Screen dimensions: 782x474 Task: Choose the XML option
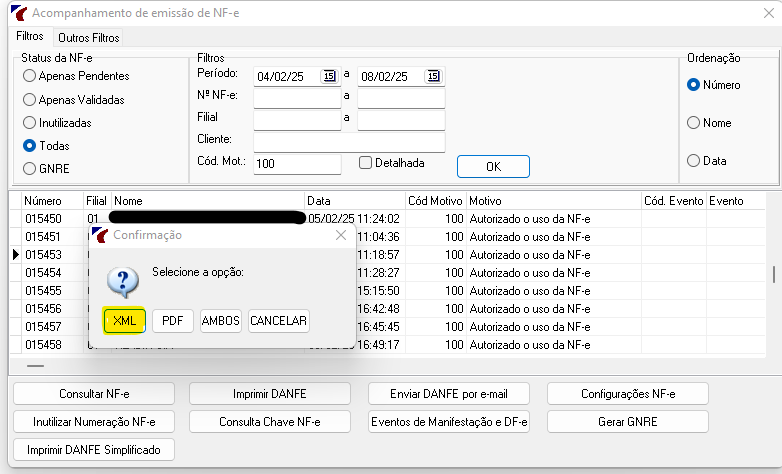point(124,320)
